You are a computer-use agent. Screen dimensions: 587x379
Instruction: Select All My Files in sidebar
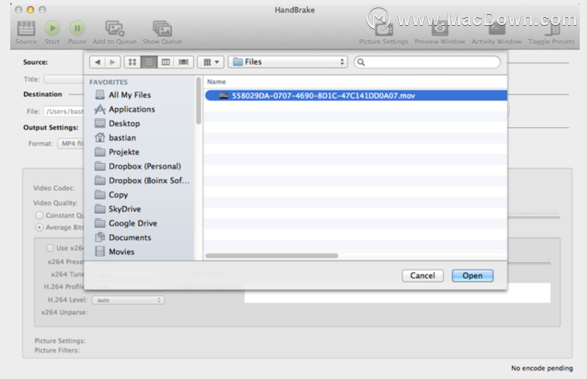click(x=130, y=95)
